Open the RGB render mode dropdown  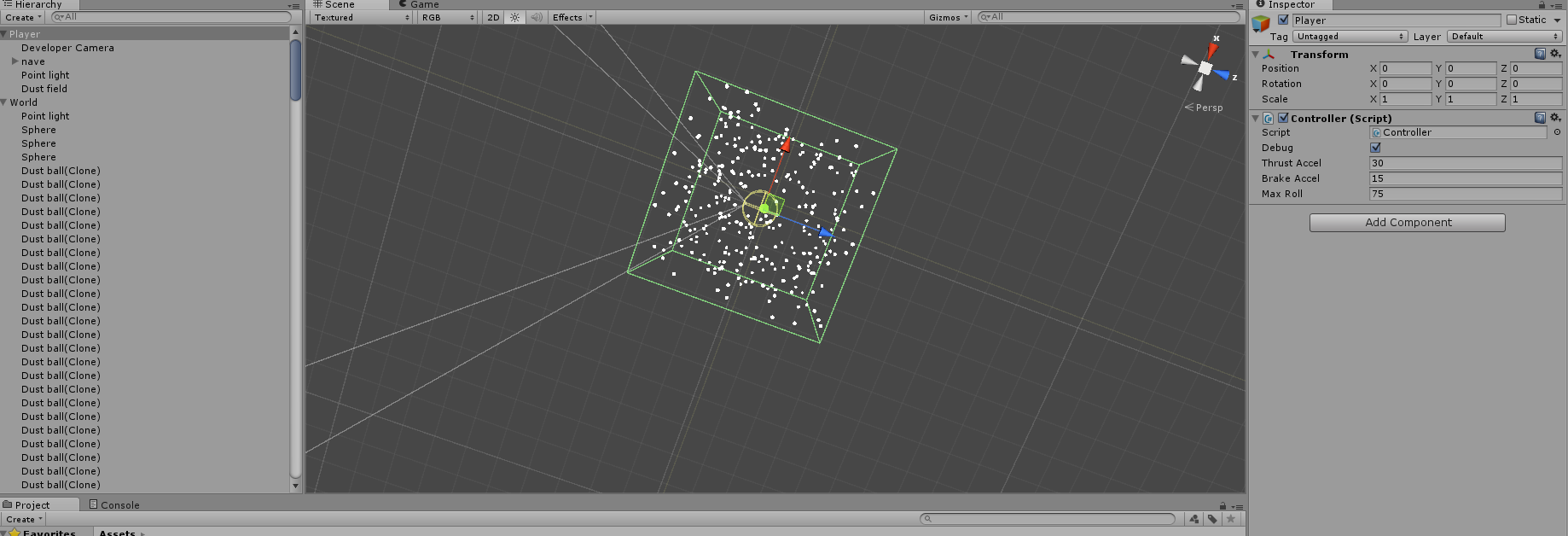pos(448,17)
